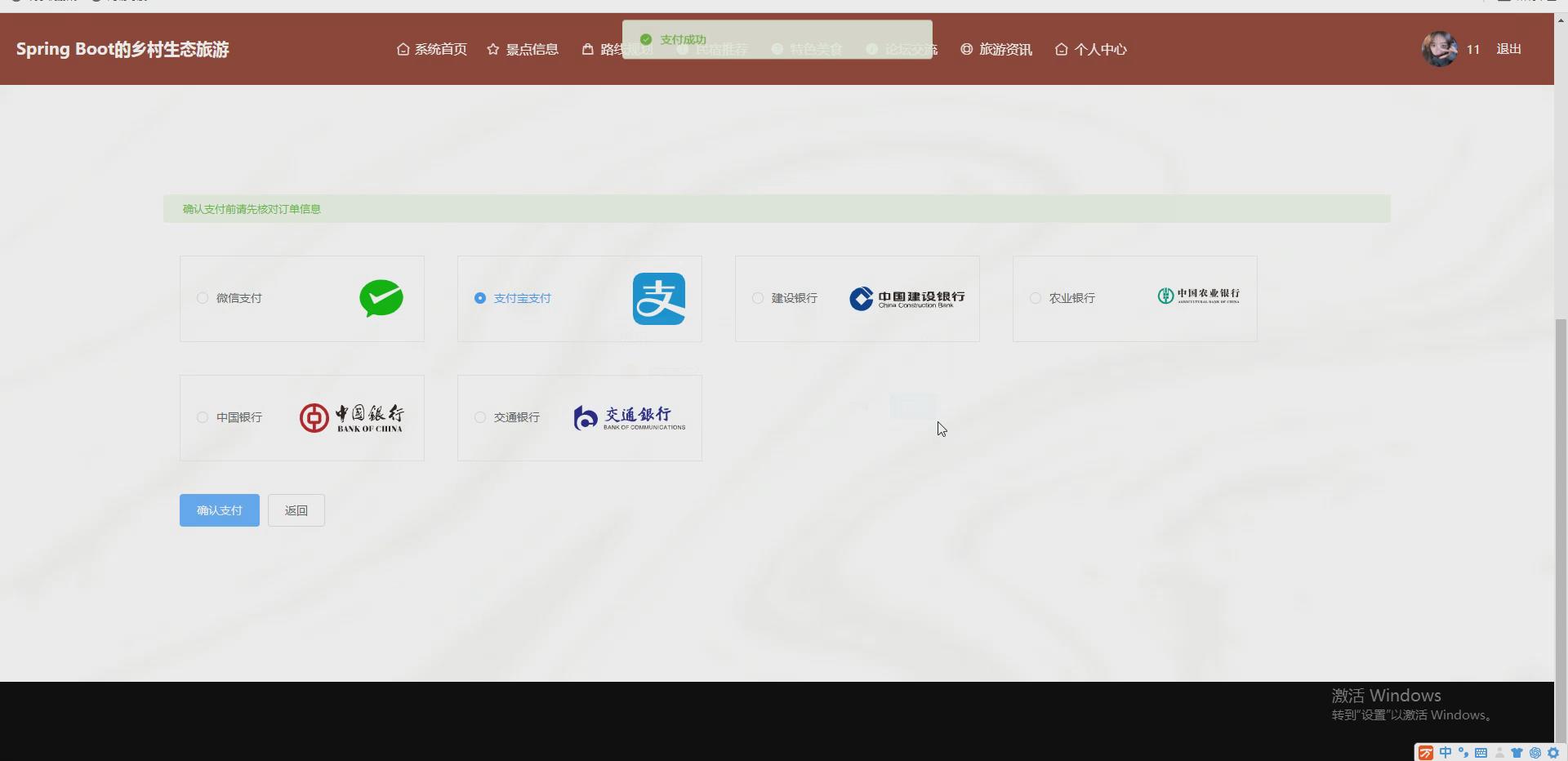Click the input method settings gear icon
1568x761 pixels.
tap(1553, 753)
